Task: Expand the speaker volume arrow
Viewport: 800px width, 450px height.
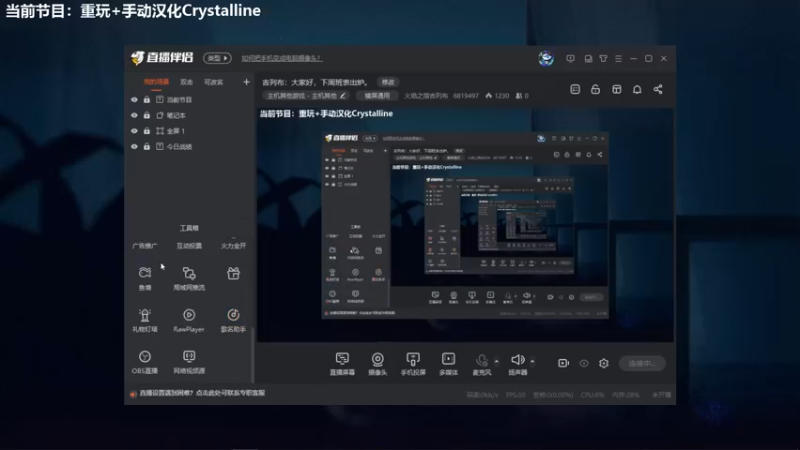Action: pos(532,361)
